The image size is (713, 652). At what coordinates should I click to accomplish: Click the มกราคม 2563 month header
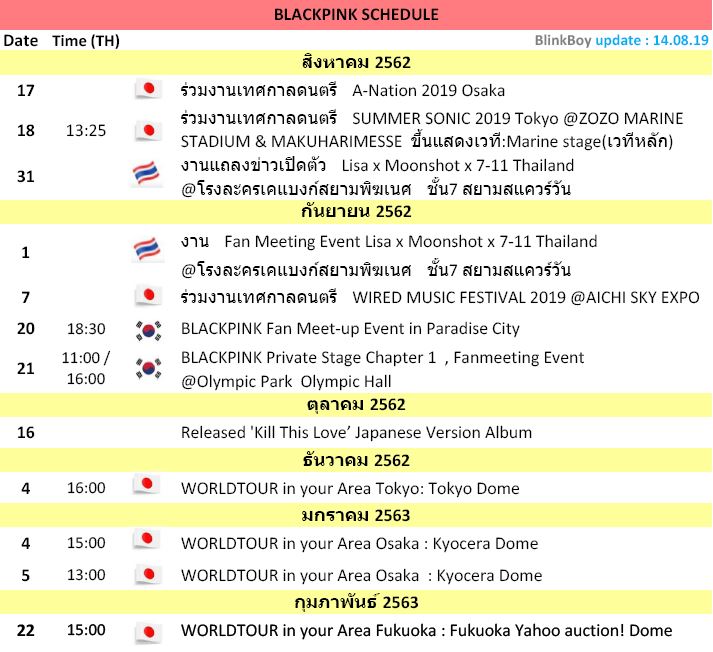[x=356, y=516]
